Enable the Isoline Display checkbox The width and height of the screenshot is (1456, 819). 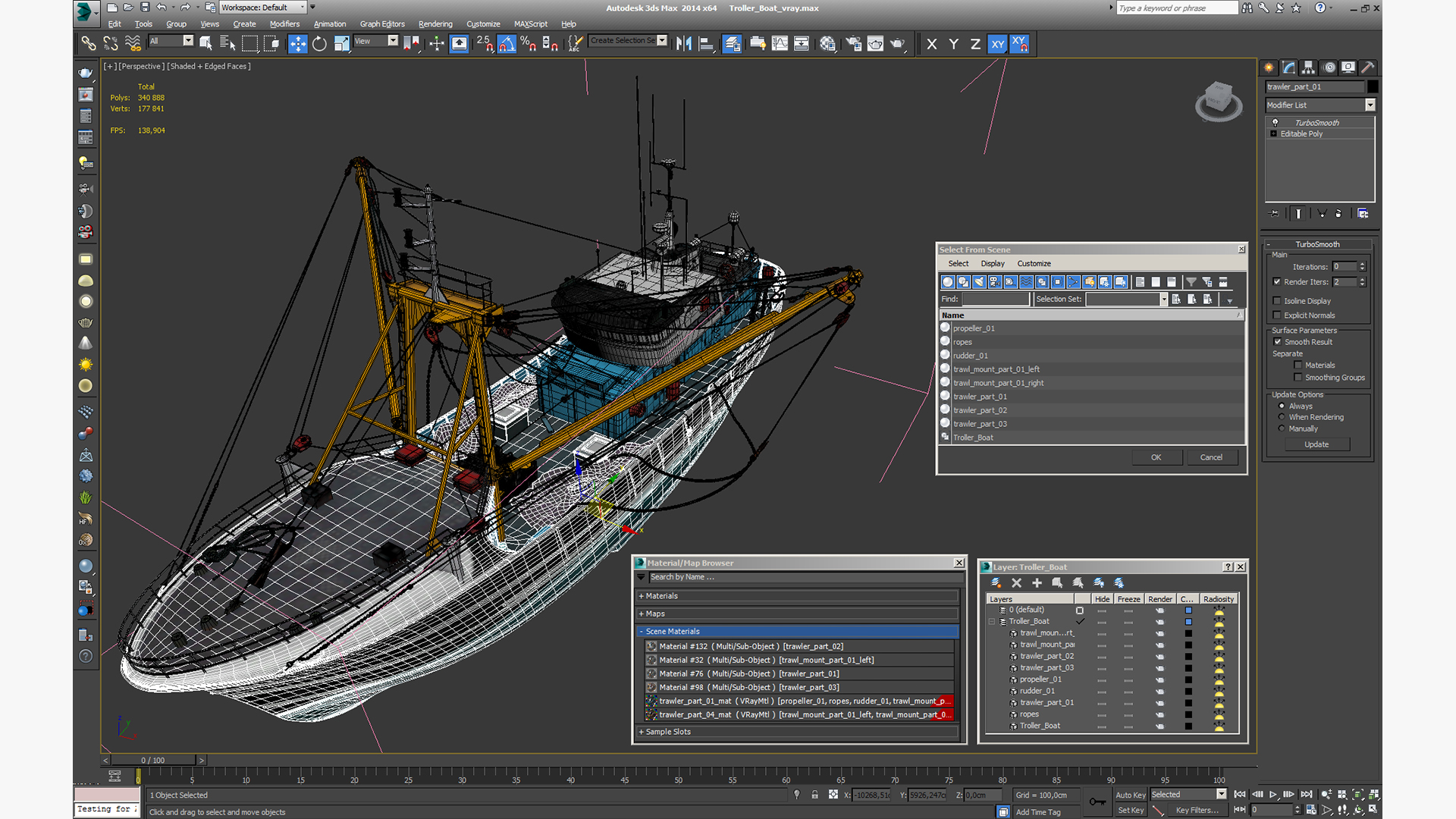pyautogui.click(x=1277, y=301)
